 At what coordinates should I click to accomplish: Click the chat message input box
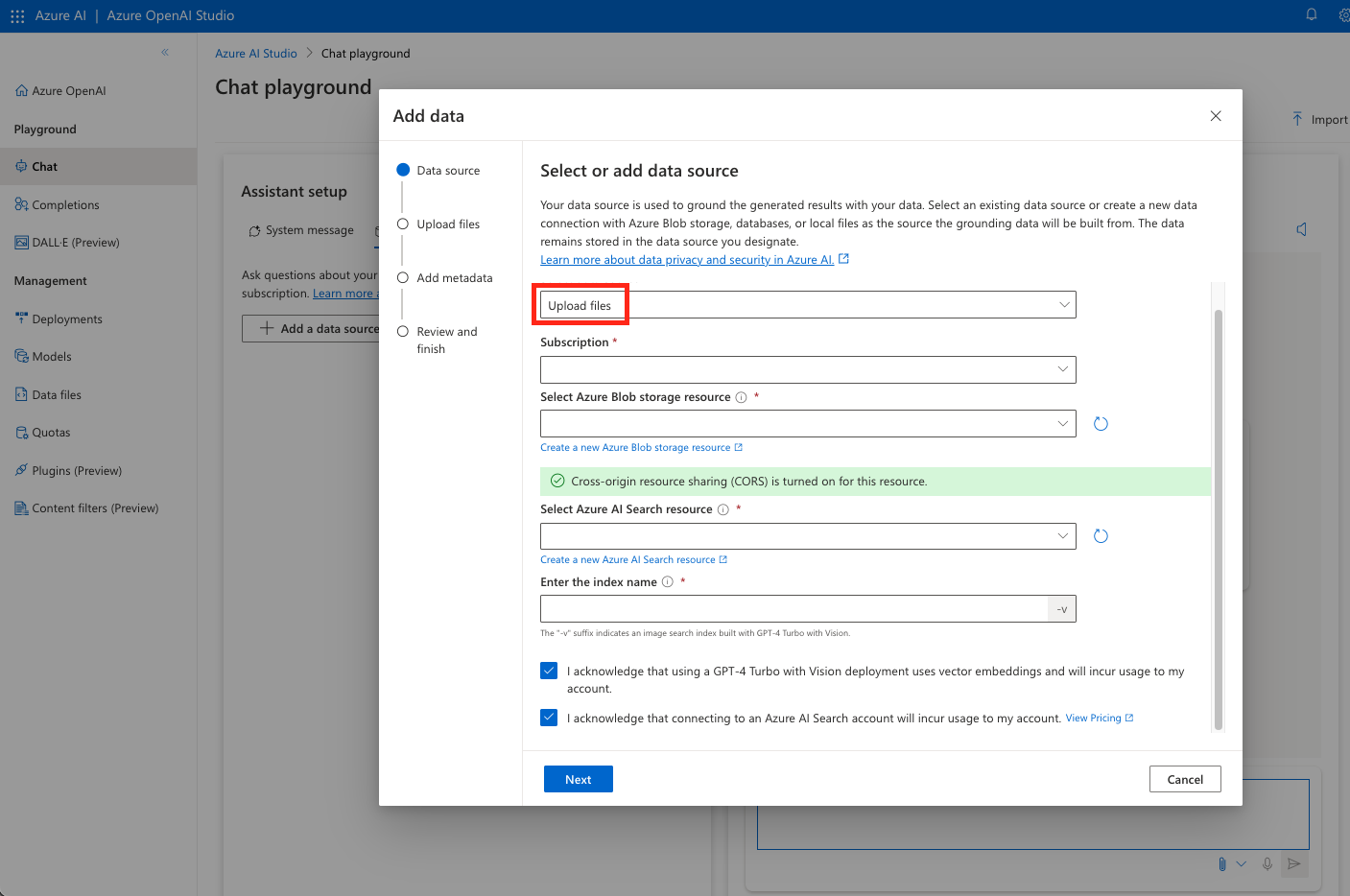coord(1033,814)
